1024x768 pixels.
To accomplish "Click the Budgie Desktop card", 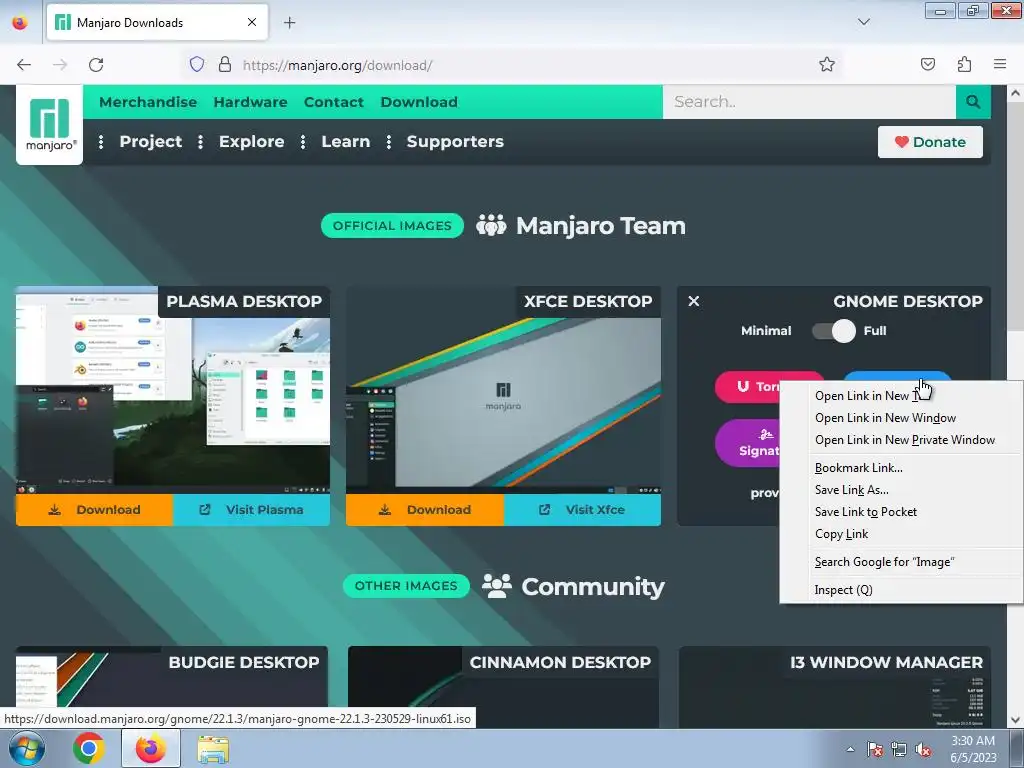I will click(x=172, y=688).
